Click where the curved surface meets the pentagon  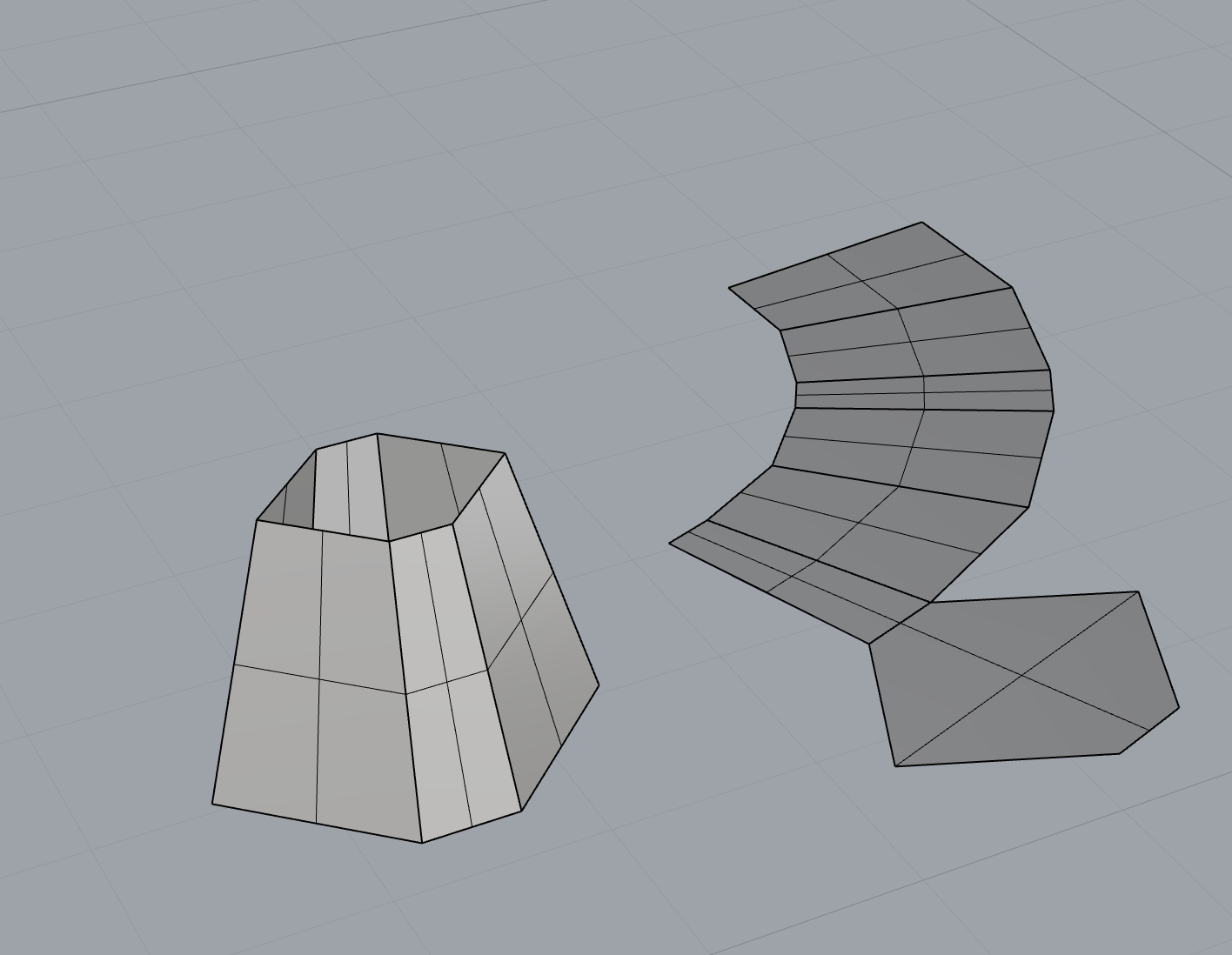click(x=901, y=622)
